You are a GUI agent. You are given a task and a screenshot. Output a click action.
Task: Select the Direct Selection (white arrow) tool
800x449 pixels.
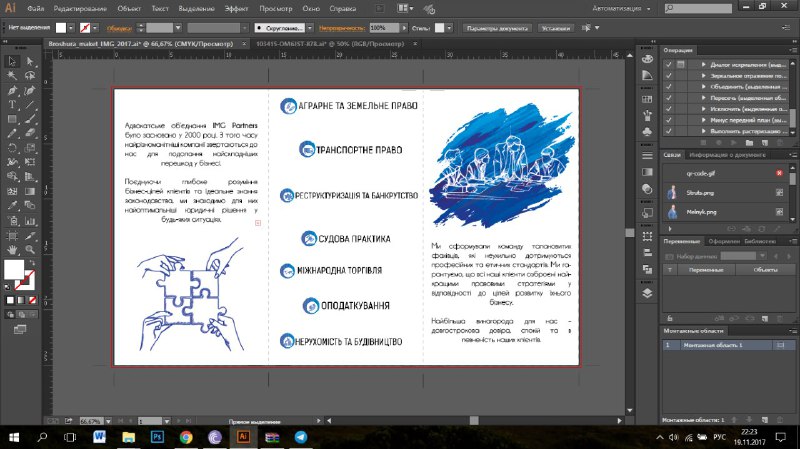(30, 61)
